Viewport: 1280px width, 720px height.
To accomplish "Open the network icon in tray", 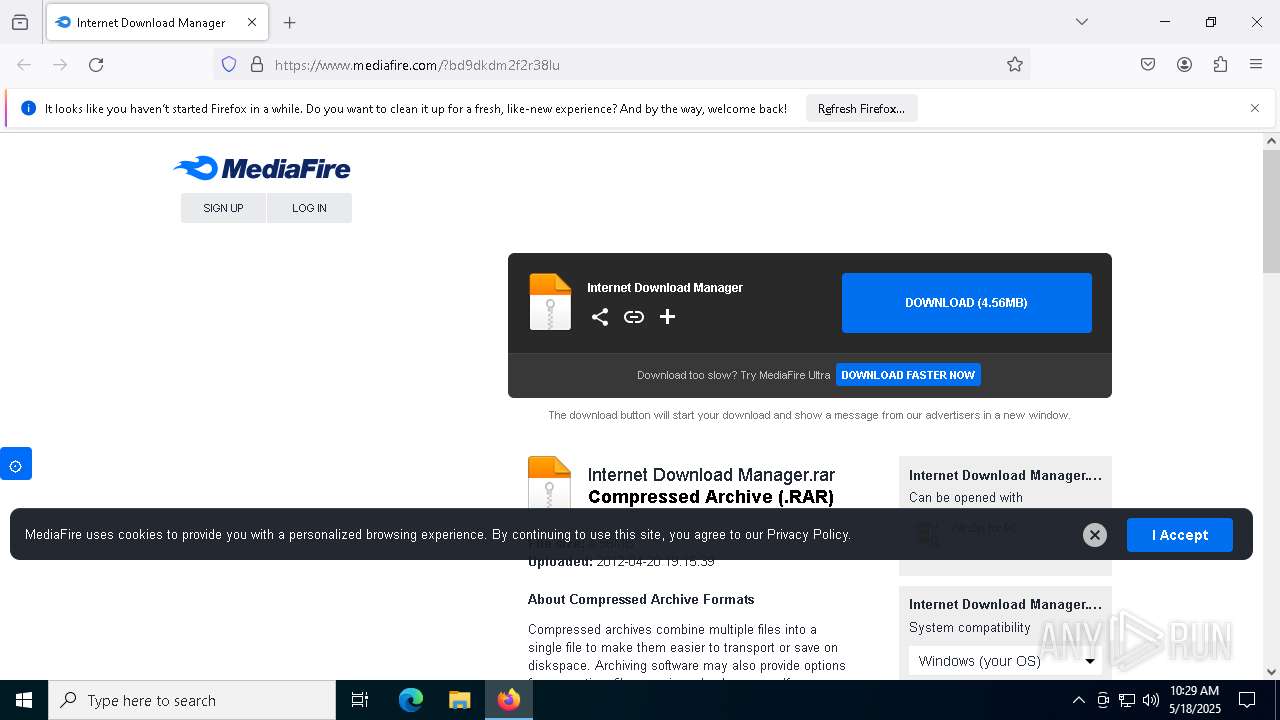I will [x=1127, y=700].
